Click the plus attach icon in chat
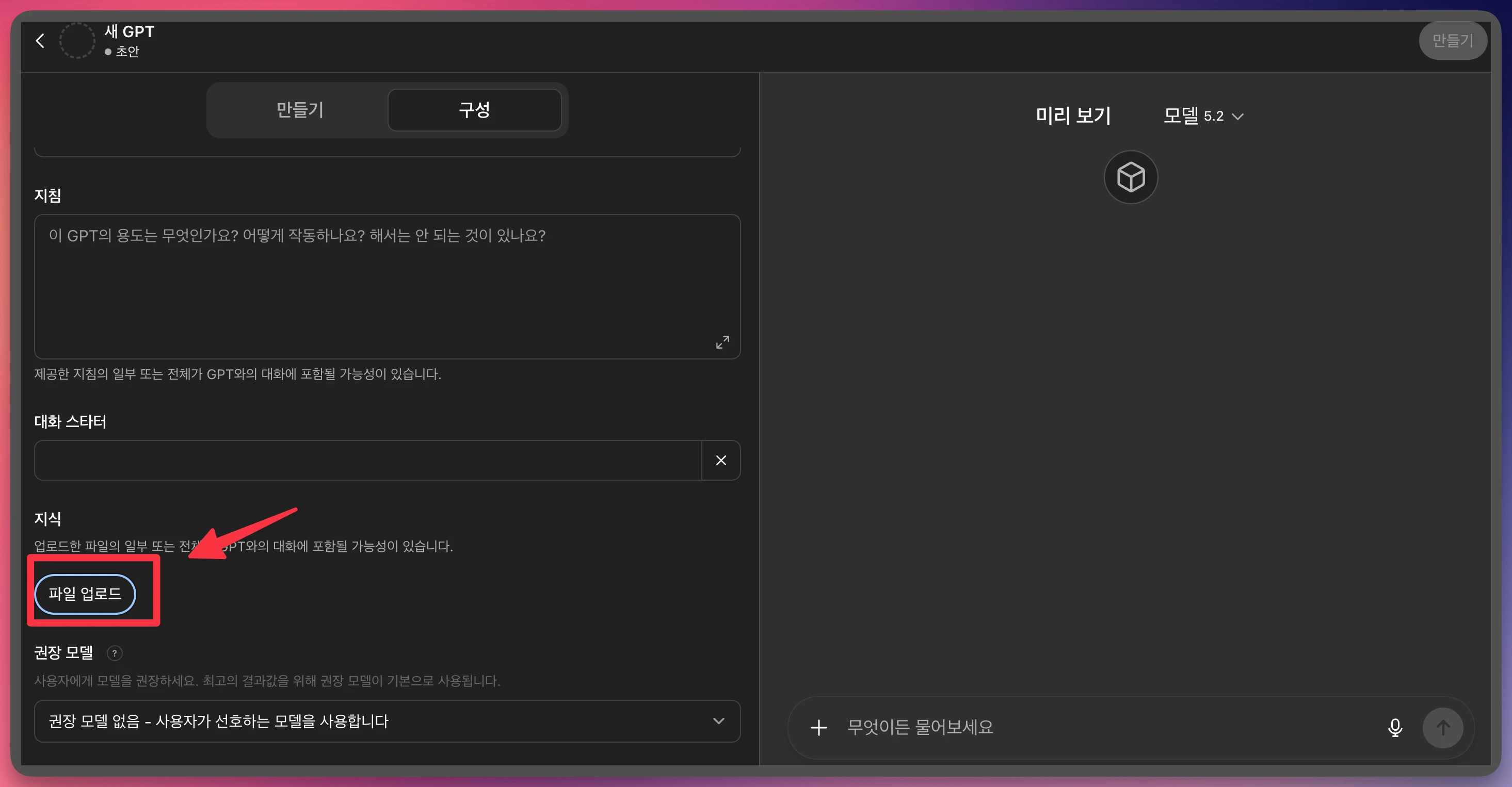The image size is (1512, 787). point(818,728)
